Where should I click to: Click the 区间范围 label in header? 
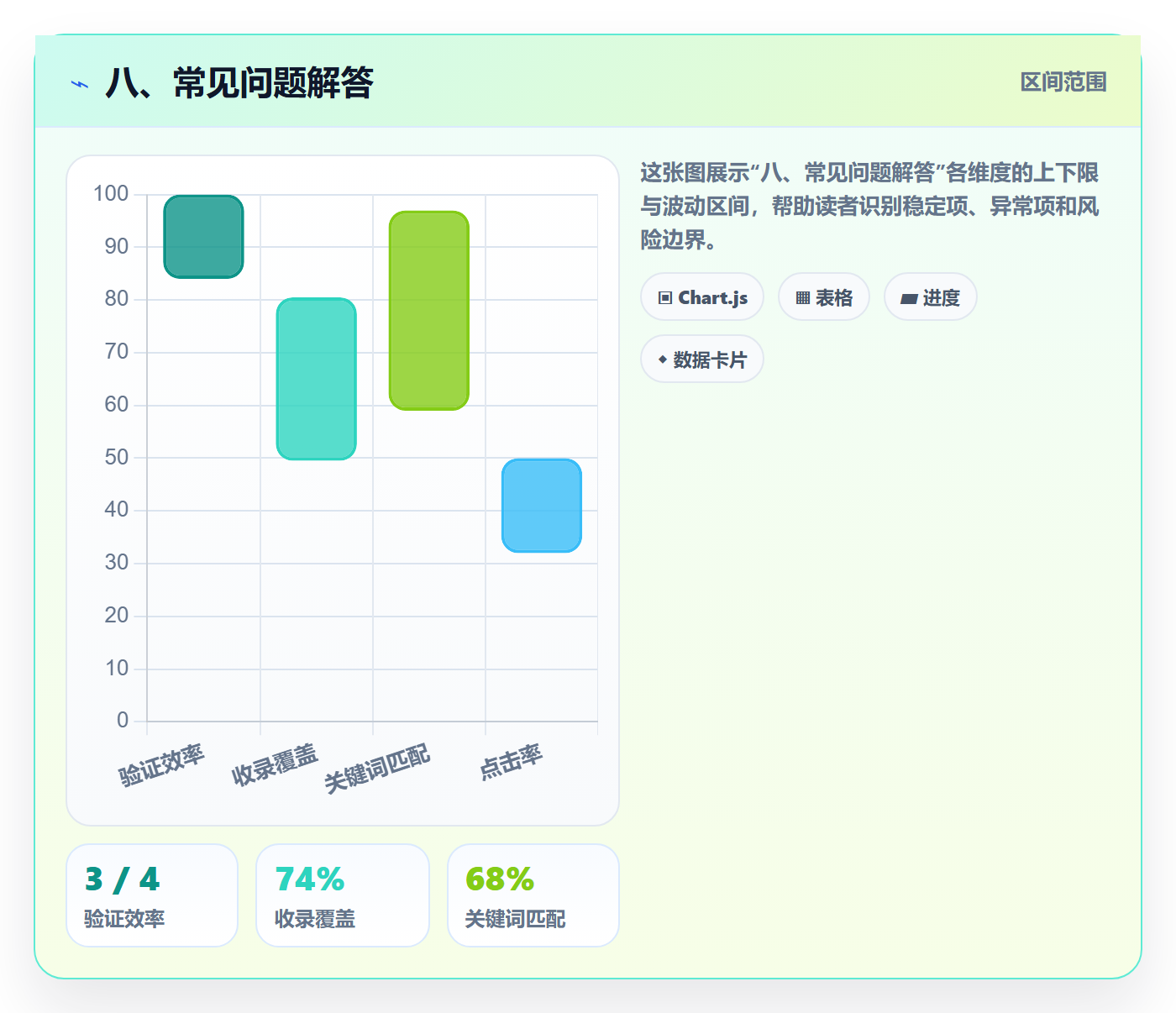click(1063, 82)
